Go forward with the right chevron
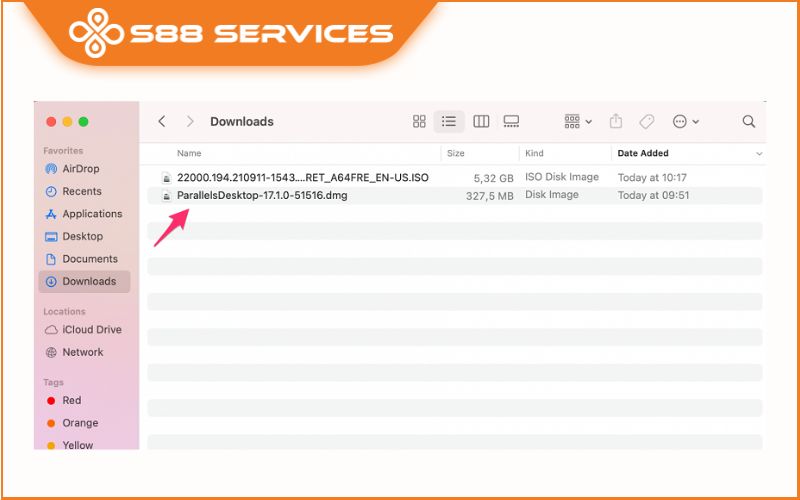Image resolution: width=800 pixels, height=500 pixels. coord(190,121)
